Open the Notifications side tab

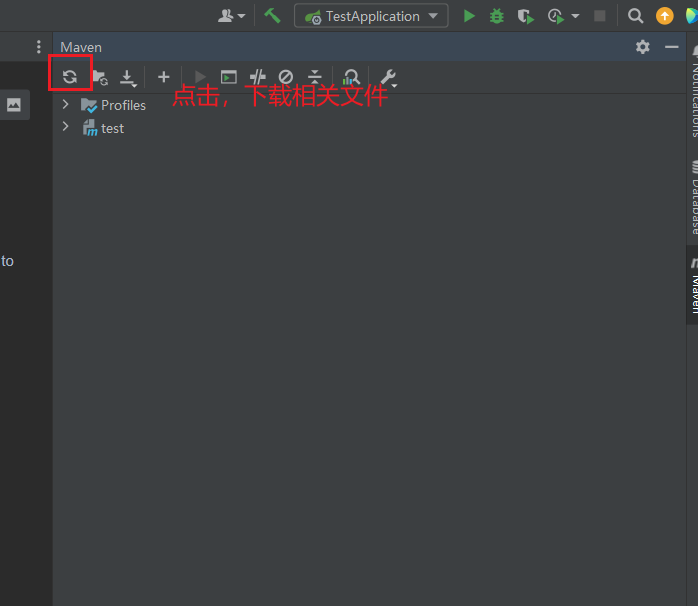point(694,91)
